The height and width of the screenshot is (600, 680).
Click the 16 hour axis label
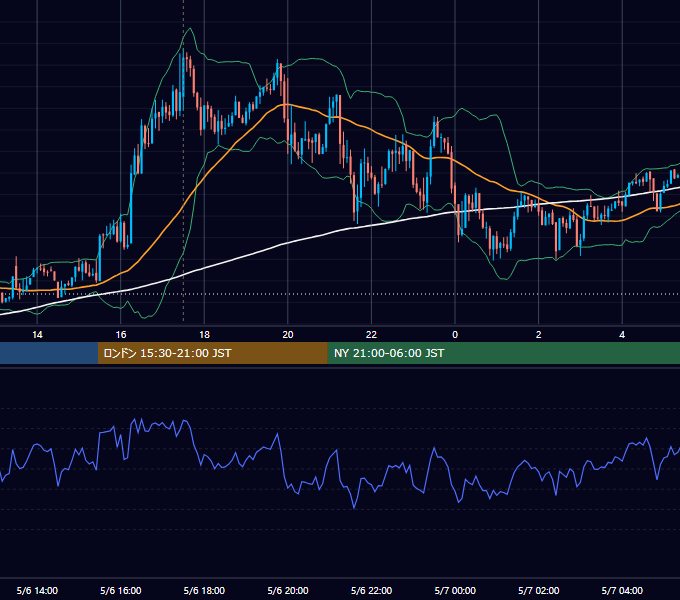tap(121, 335)
